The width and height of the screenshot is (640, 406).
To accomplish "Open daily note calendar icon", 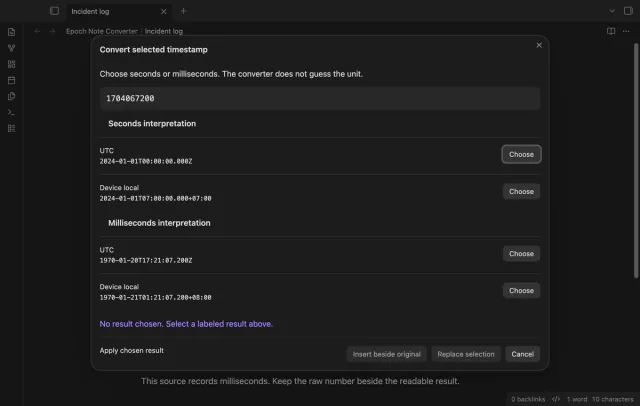I will click(x=11, y=80).
